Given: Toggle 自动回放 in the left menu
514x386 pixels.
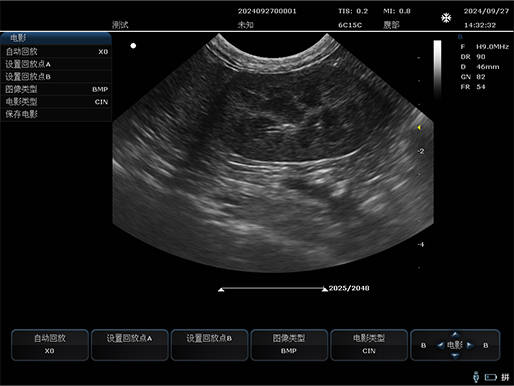Looking at the screenshot, I should [x=56, y=52].
